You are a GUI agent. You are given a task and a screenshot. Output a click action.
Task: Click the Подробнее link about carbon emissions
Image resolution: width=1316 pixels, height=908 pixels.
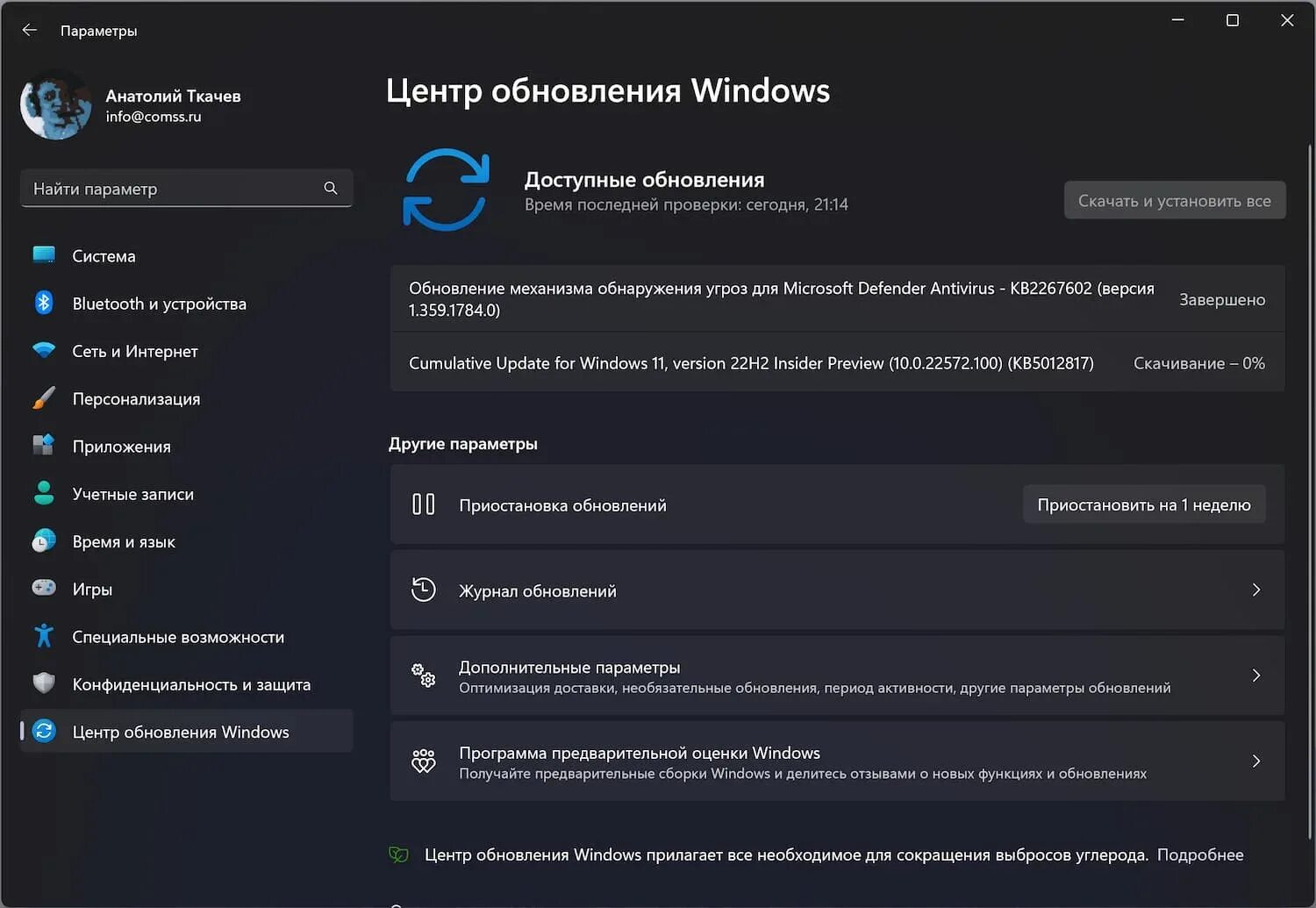point(1200,854)
